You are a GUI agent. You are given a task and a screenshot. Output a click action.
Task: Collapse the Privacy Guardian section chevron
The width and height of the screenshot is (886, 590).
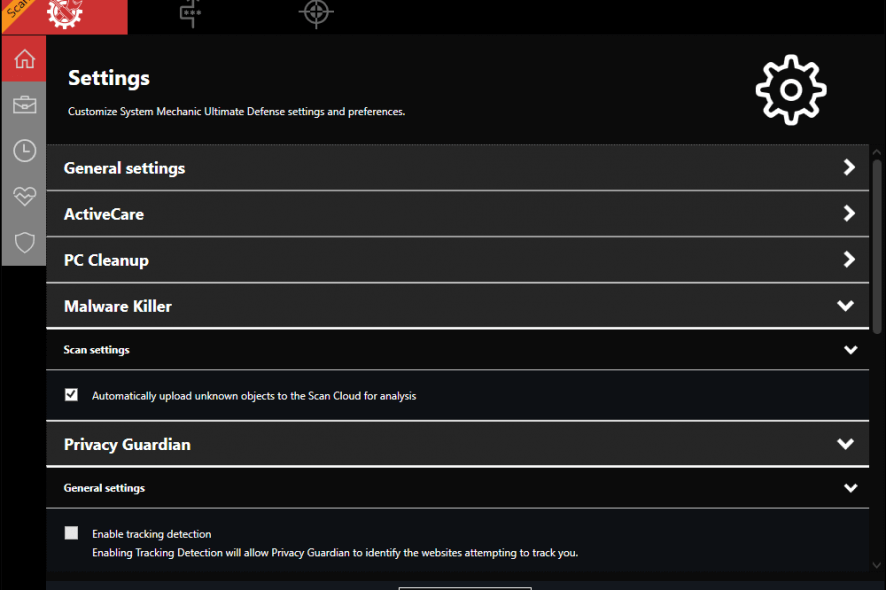845,444
